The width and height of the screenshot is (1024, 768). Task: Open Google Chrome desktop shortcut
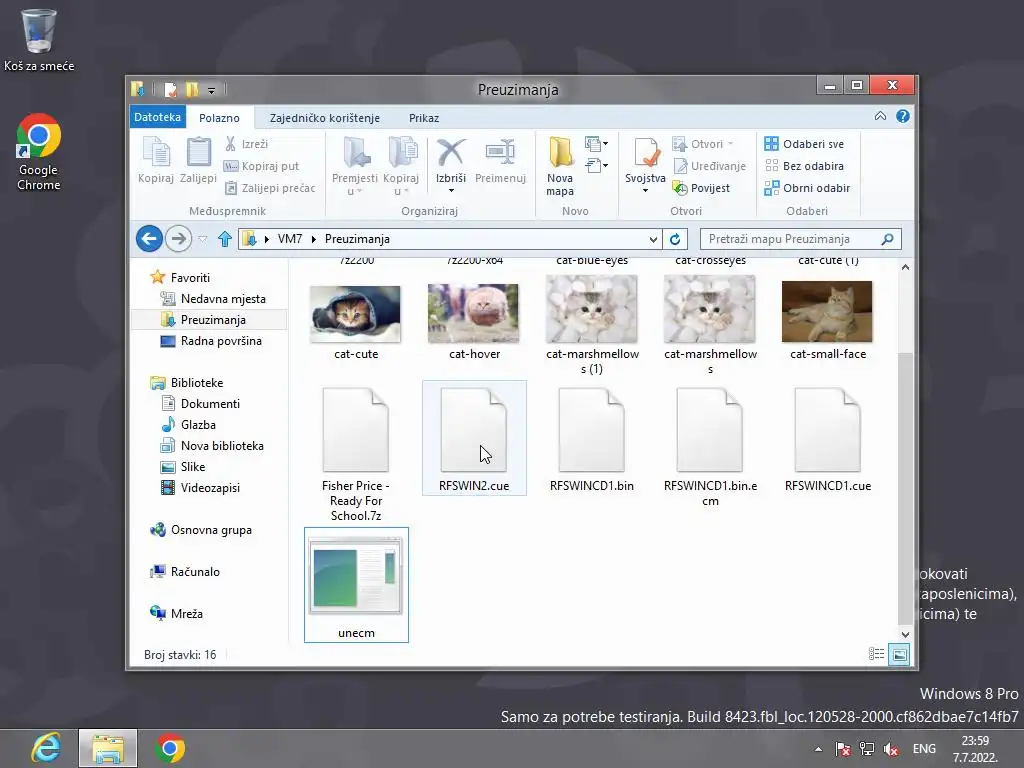click(39, 152)
